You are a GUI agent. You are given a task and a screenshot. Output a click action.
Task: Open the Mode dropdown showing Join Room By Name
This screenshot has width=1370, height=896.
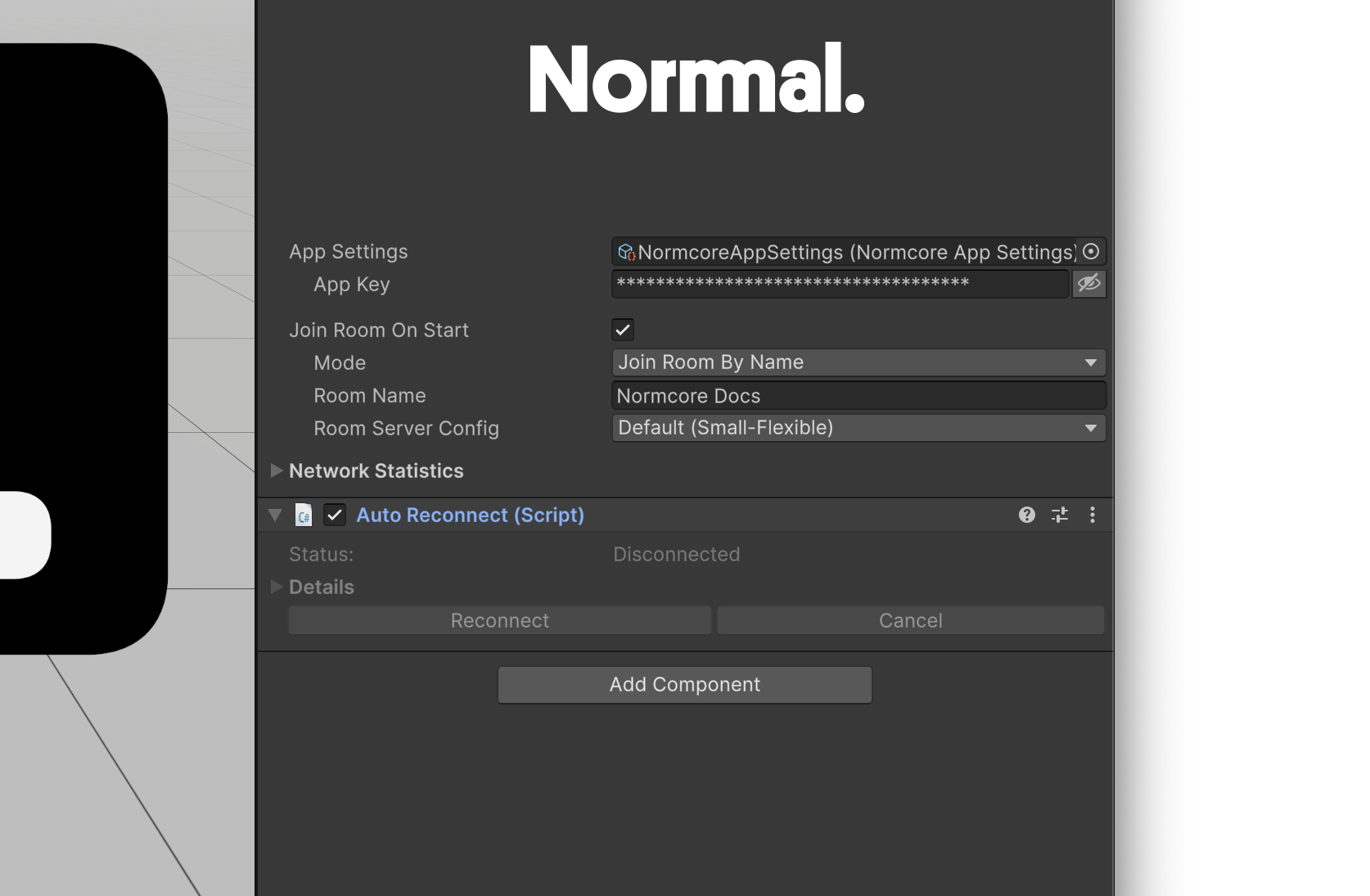pyautogui.click(x=858, y=362)
